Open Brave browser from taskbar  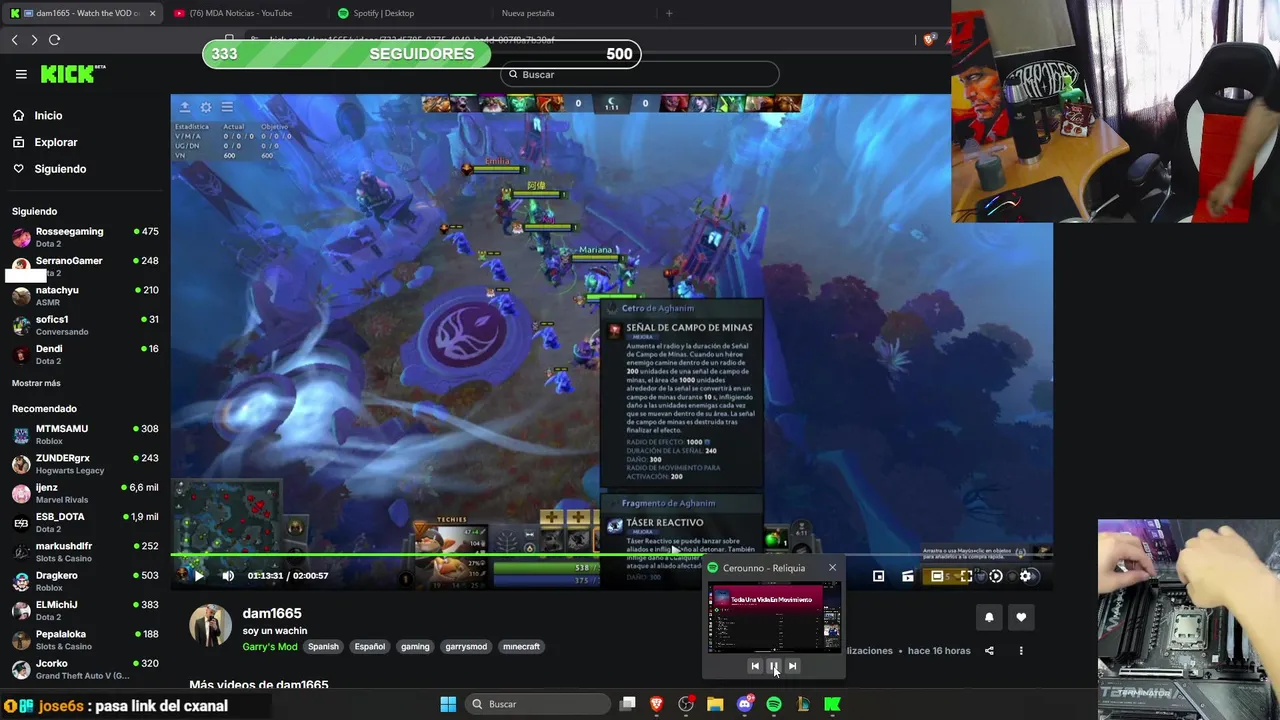click(x=657, y=704)
